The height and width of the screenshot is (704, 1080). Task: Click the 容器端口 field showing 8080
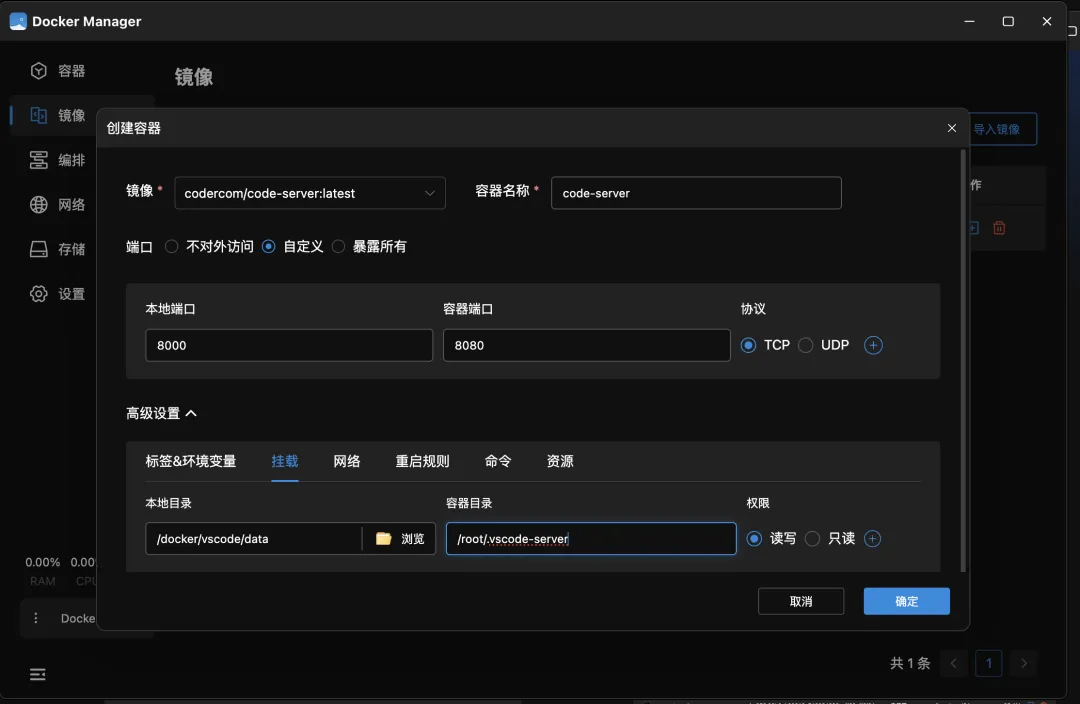[x=587, y=345]
